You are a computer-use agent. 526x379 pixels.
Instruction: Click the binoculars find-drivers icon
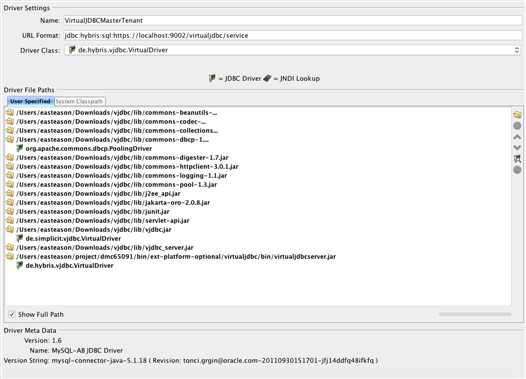517,159
